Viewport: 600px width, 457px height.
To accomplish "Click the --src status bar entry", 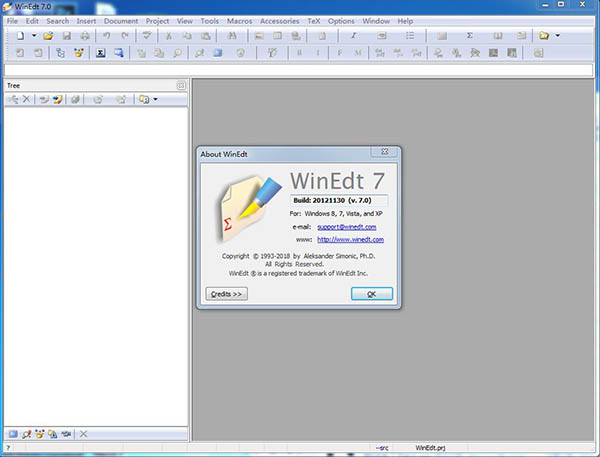I will (x=382, y=448).
